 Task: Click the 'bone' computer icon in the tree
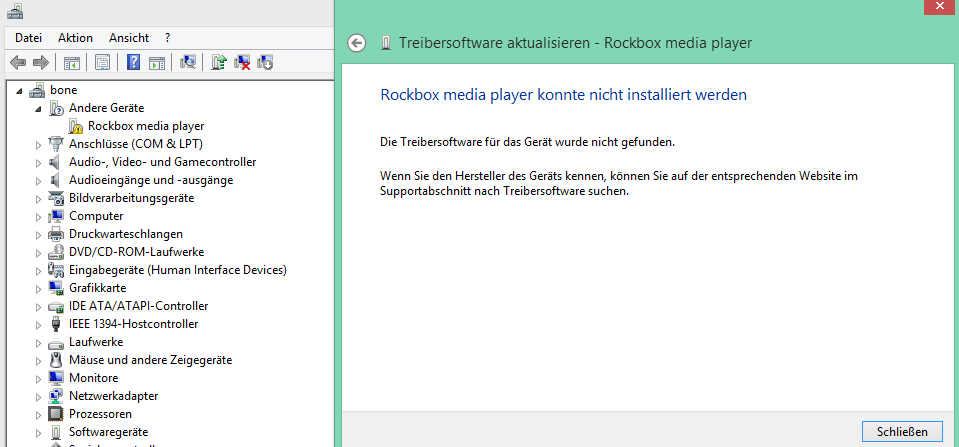[x=37, y=90]
